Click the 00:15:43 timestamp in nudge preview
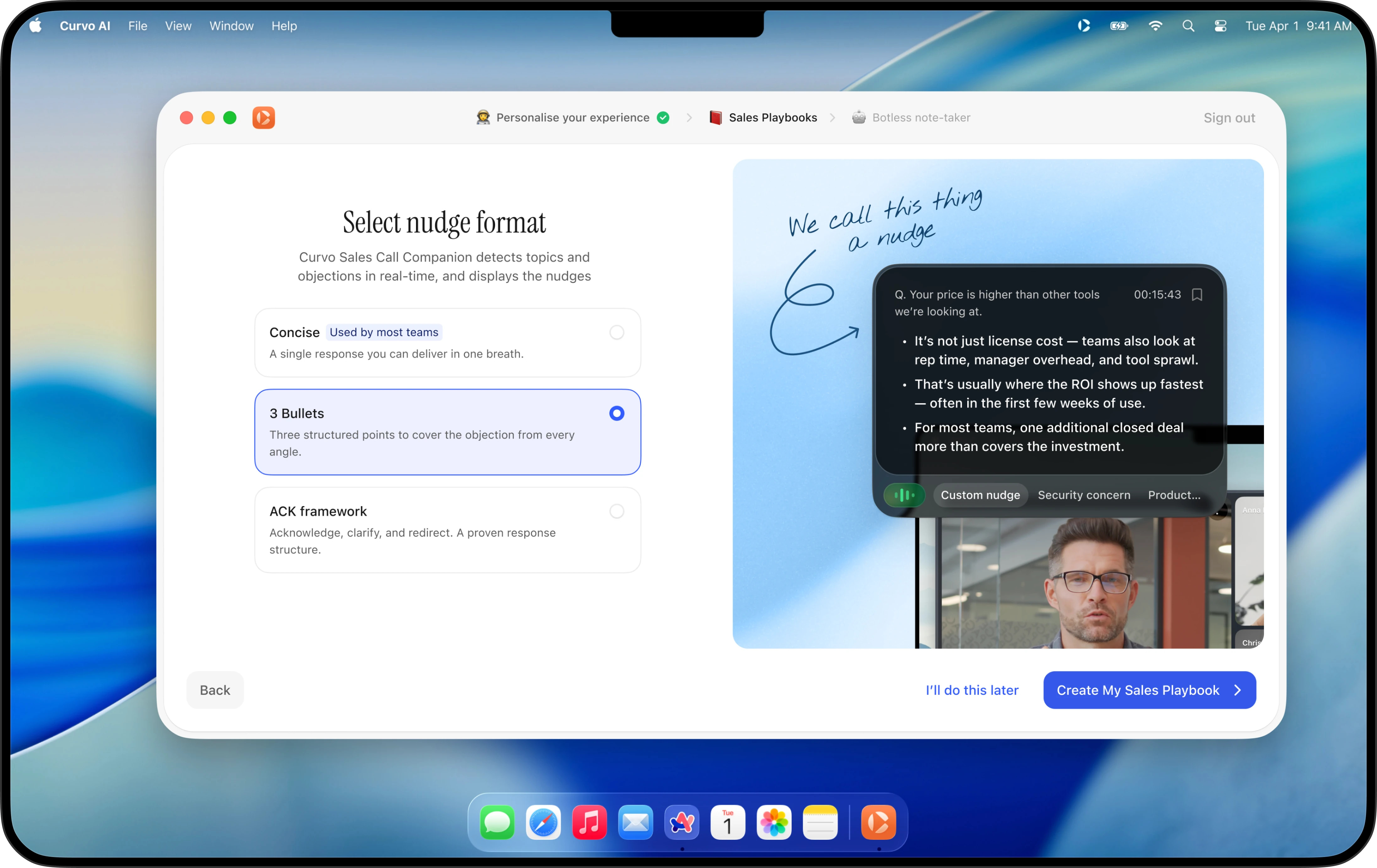 tap(1158, 295)
